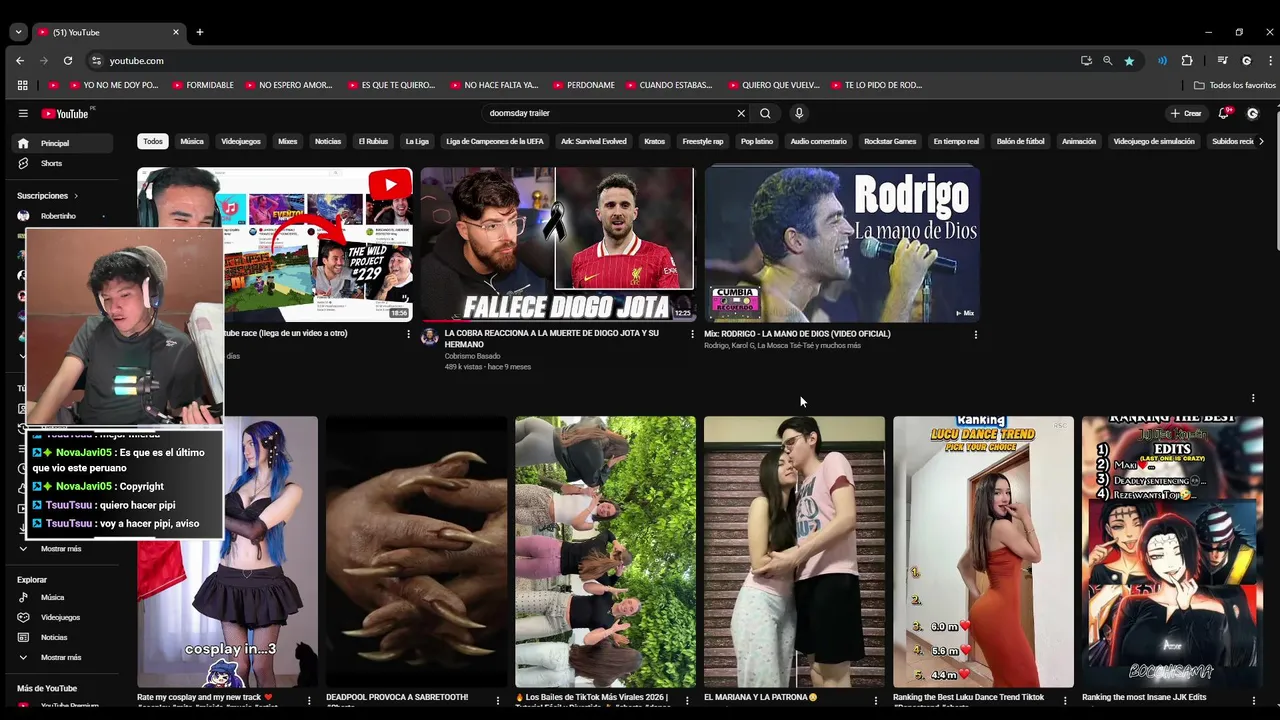Click the blue sound-wave extension icon
Viewport: 1280px width, 720px height.
pos(1162,61)
